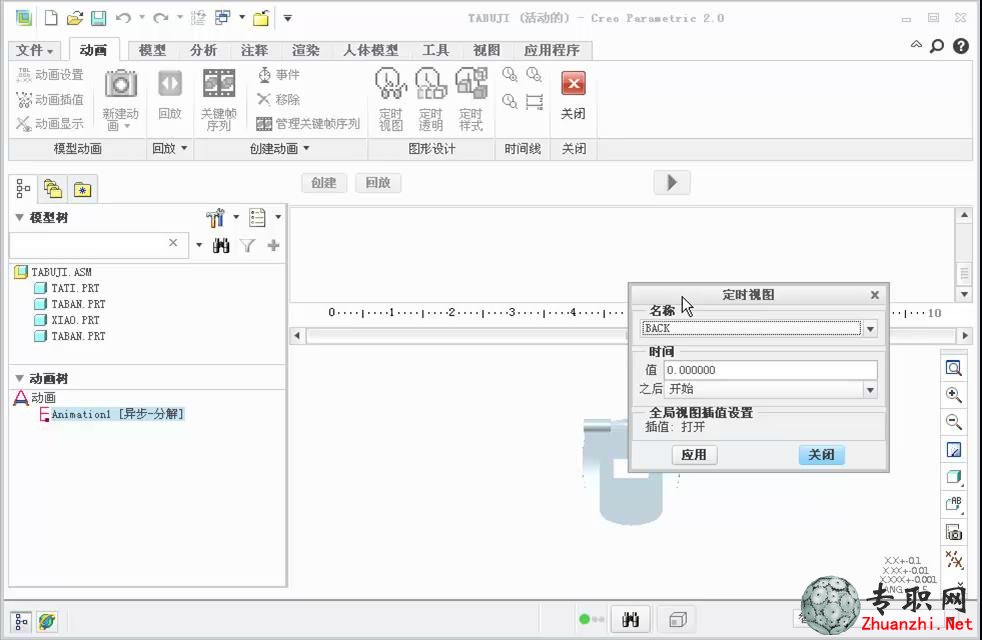Click the timeline horizontal scrollbar left arrow
982x640 pixels.
click(x=297, y=336)
